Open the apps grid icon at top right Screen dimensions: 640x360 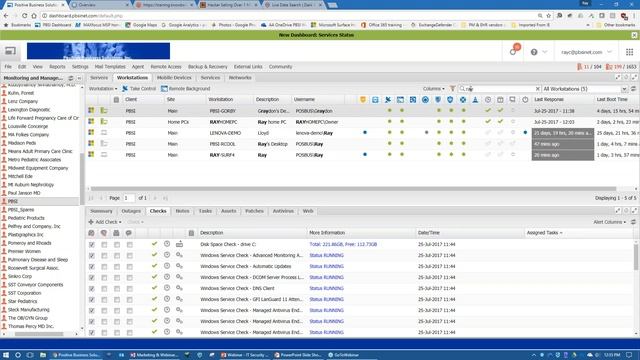point(629,52)
